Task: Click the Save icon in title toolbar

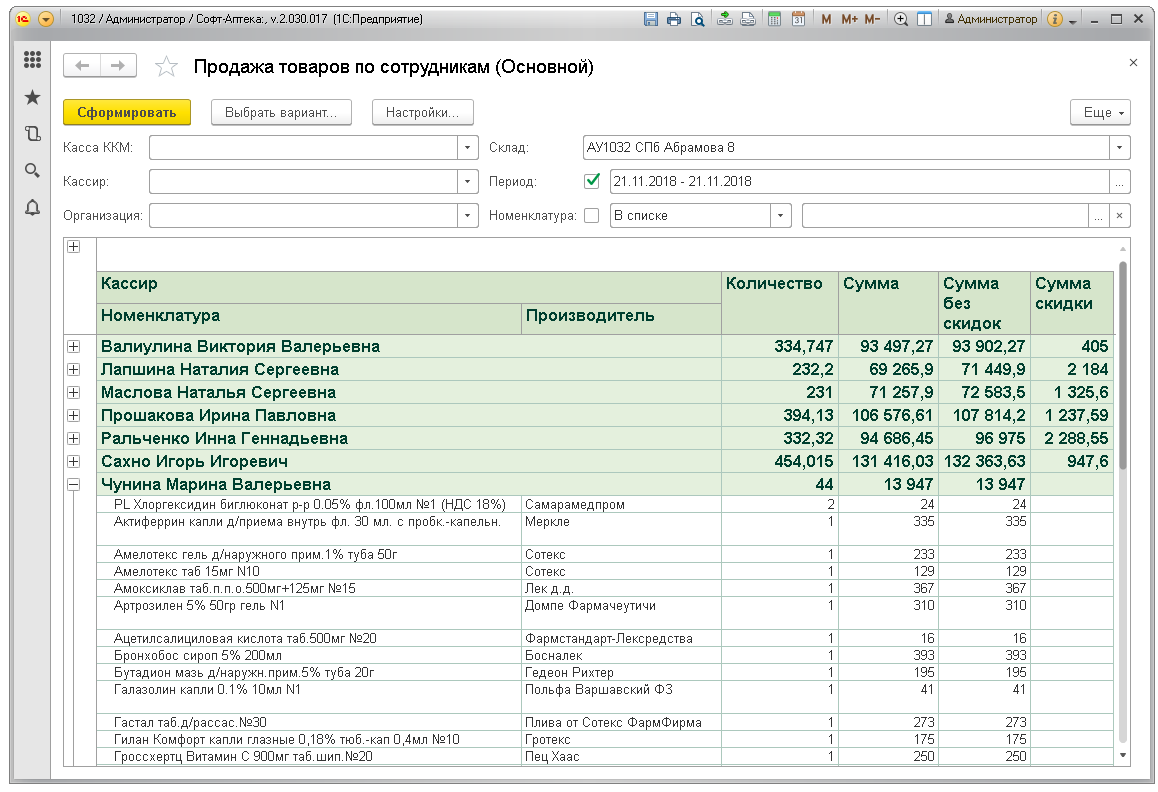Action: (x=652, y=19)
